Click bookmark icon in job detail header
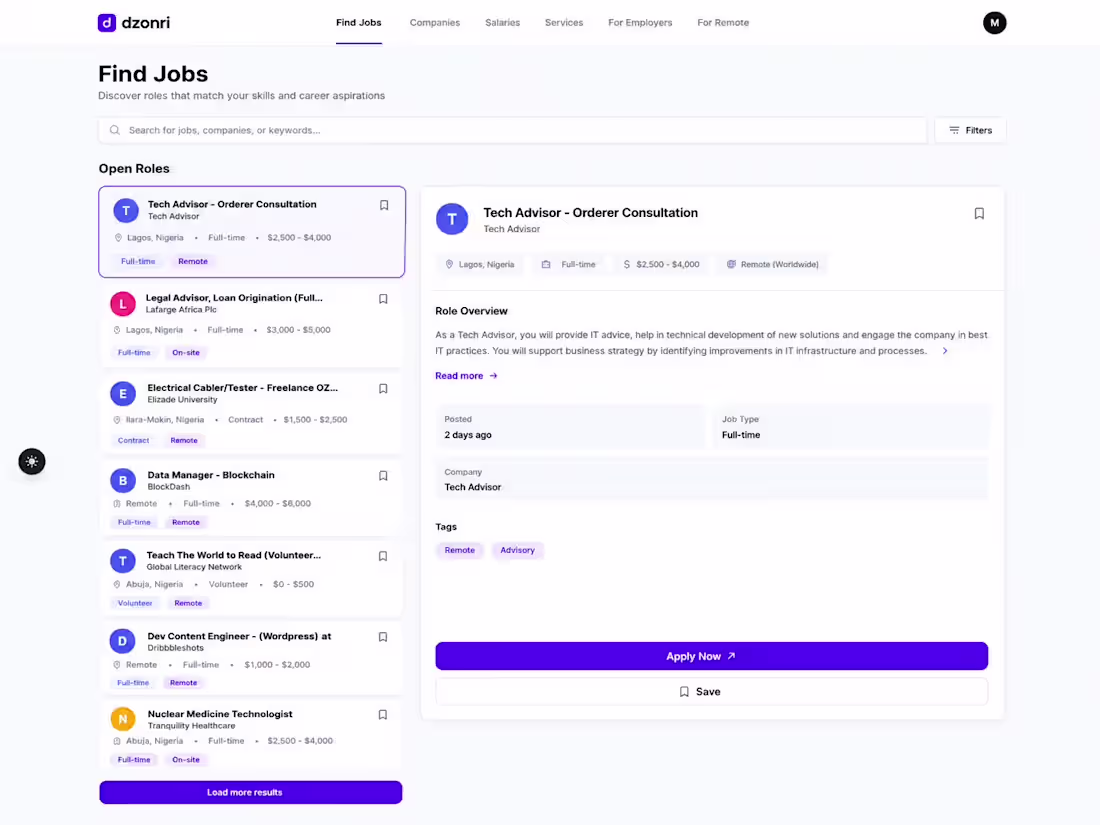The height and width of the screenshot is (825, 1100). tap(979, 213)
